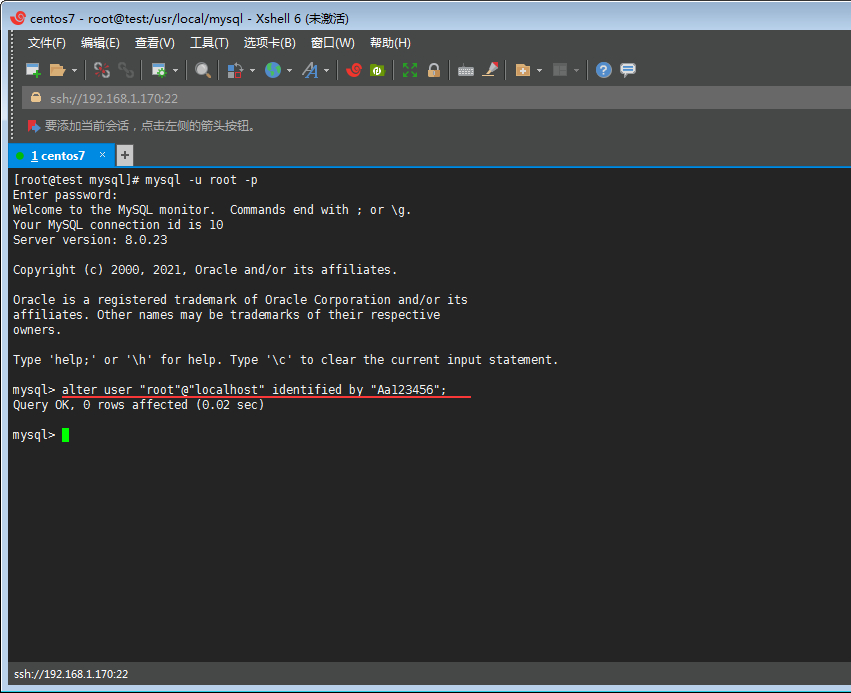This screenshot has height=693, width=851.
Task: Click the Xshell logo in title bar
Action: 18,18
